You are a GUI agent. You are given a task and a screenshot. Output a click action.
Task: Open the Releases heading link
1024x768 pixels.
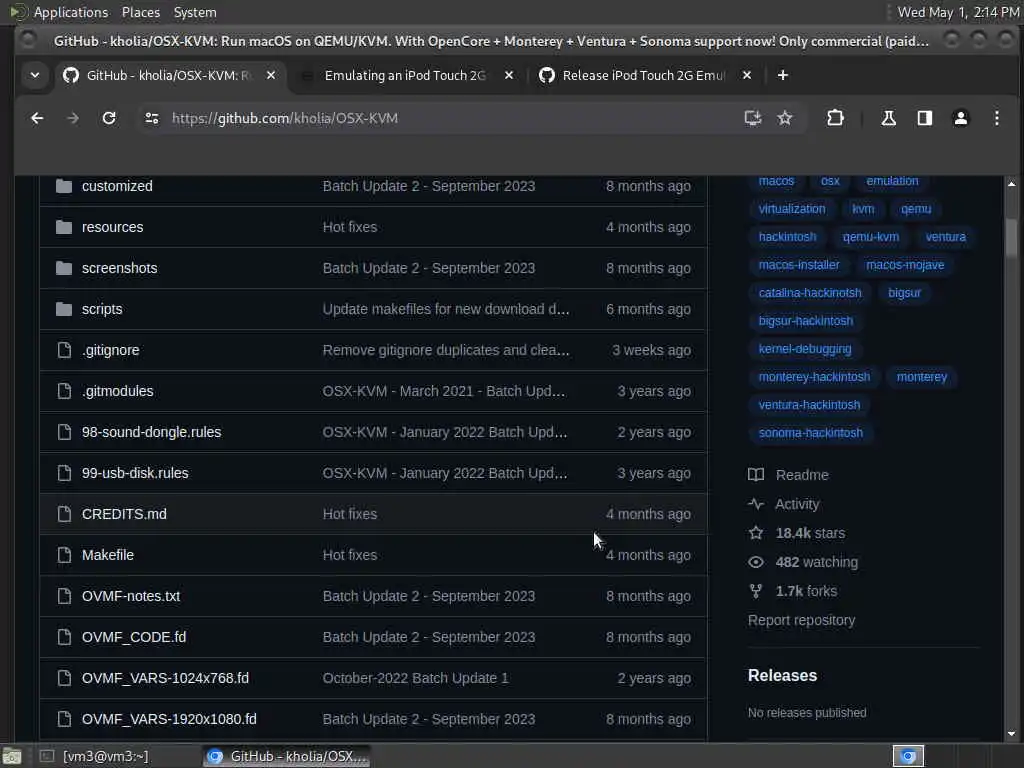tap(782, 675)
